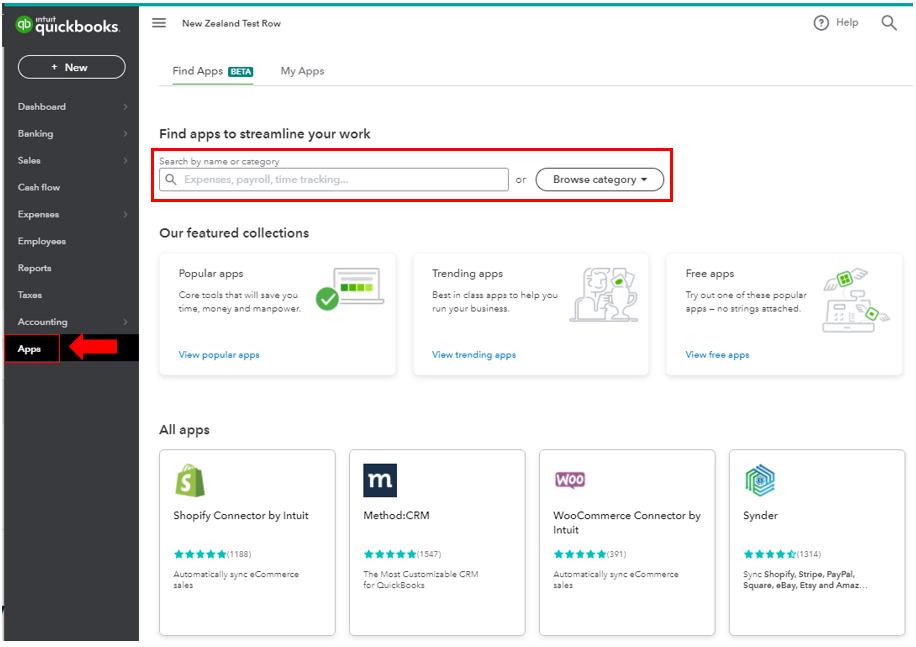Open View free apps link
The image size is (916, 647).
[717, 354]
